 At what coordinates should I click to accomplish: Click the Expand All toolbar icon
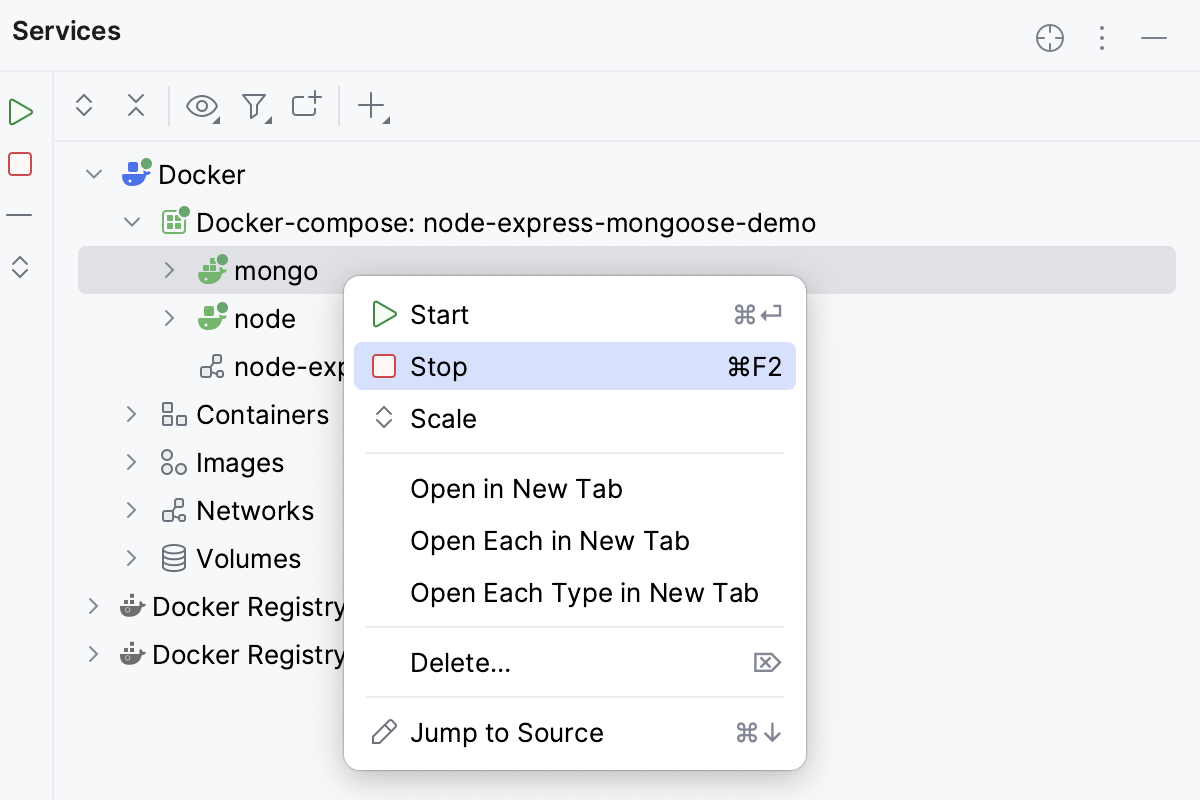coord(83,104)
